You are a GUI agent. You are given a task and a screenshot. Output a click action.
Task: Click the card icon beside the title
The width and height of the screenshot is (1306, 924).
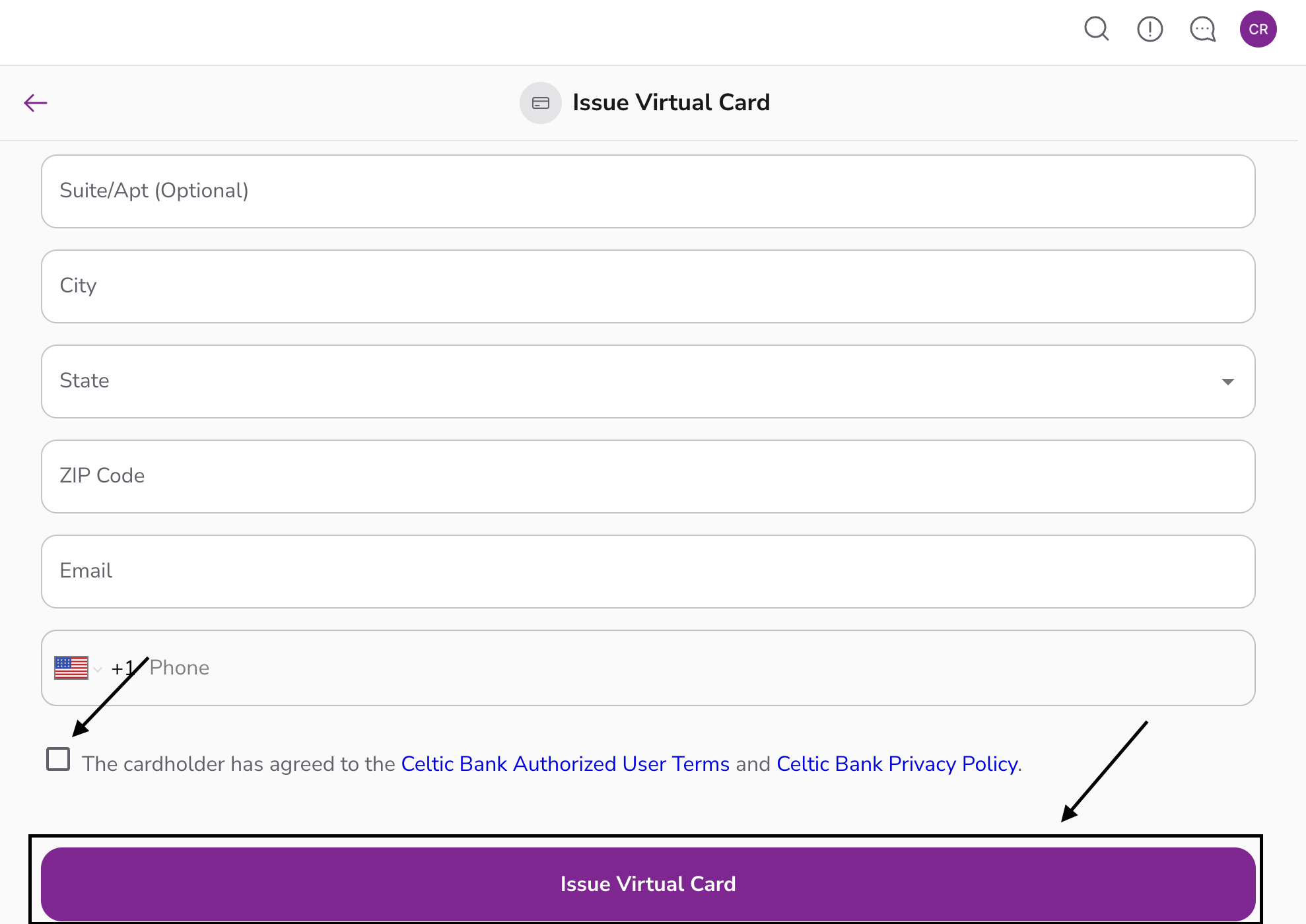click(x=541, y=103)
